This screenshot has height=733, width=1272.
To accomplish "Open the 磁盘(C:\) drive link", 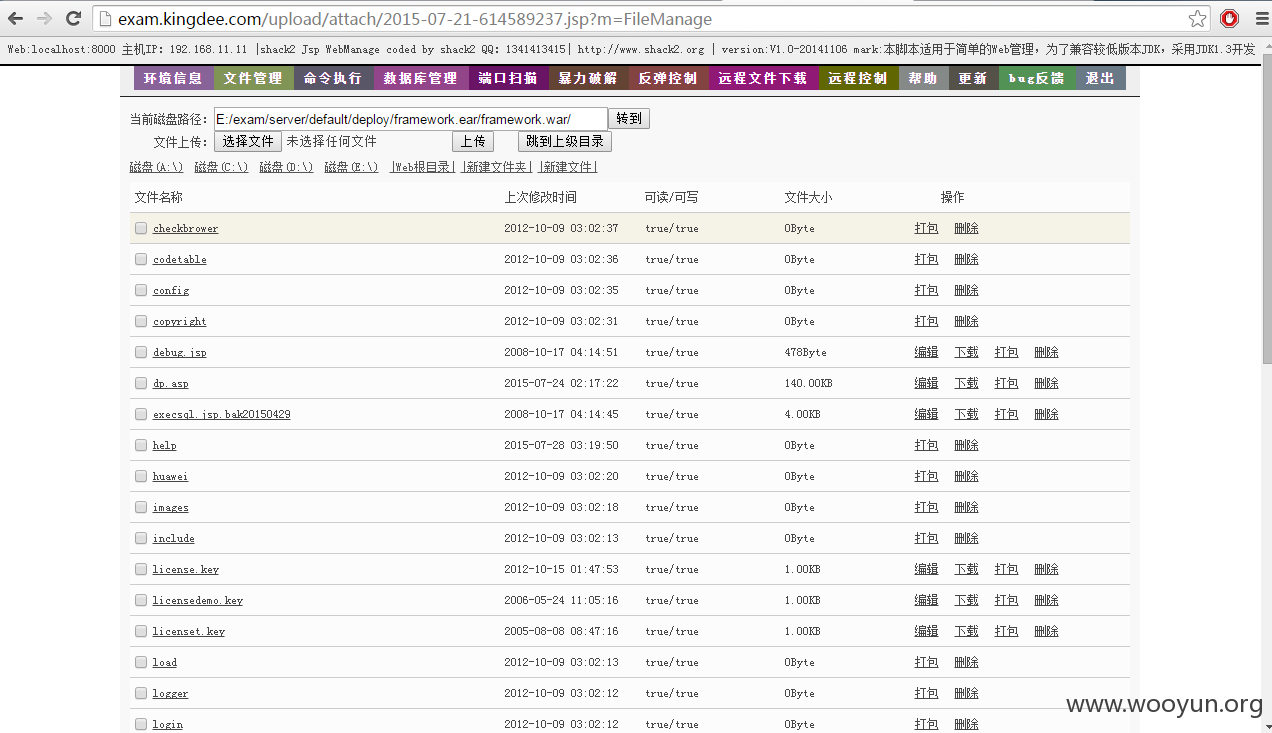I will [x=221, y=167].
